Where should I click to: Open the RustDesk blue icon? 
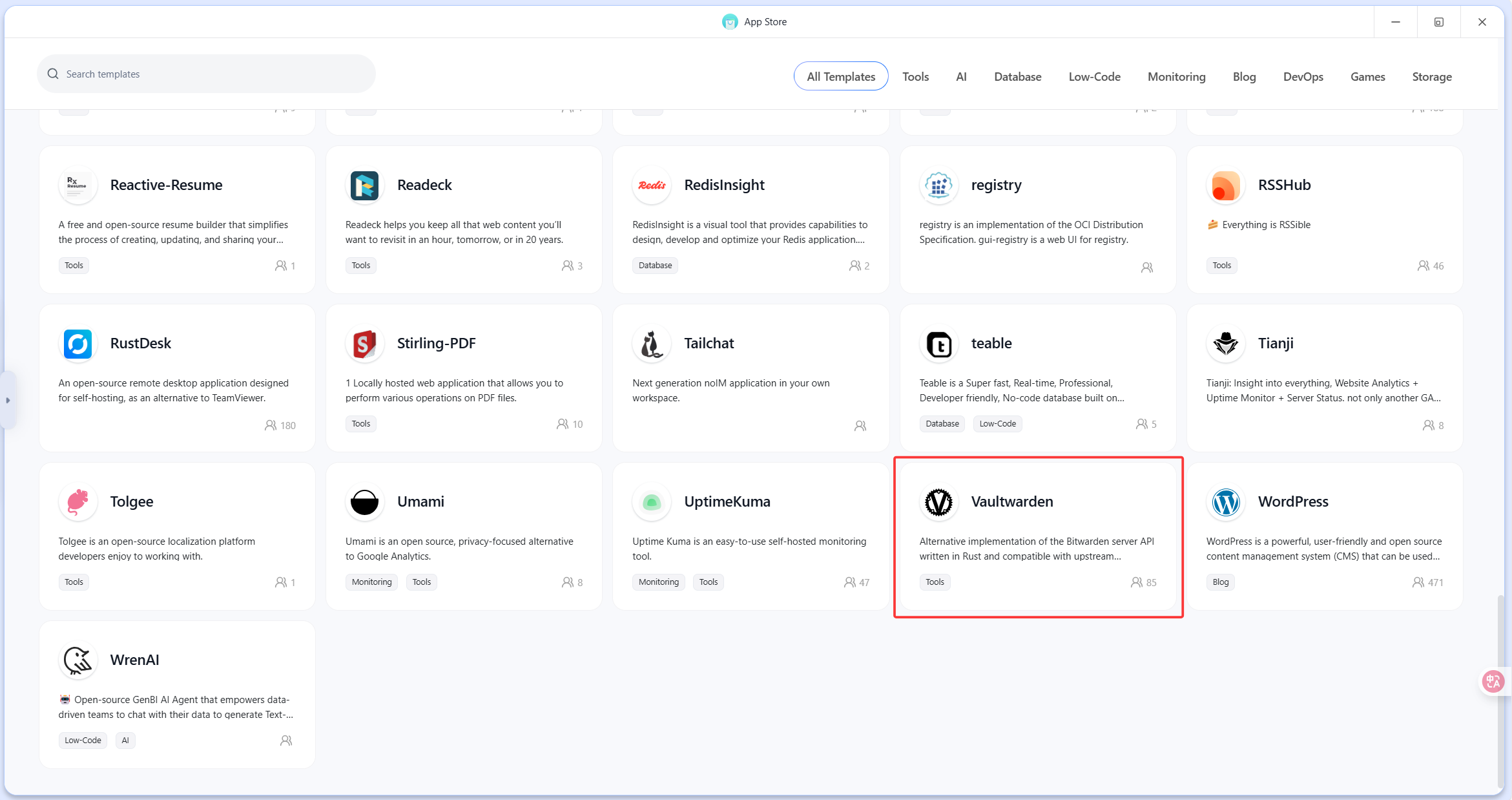[78, 344]
